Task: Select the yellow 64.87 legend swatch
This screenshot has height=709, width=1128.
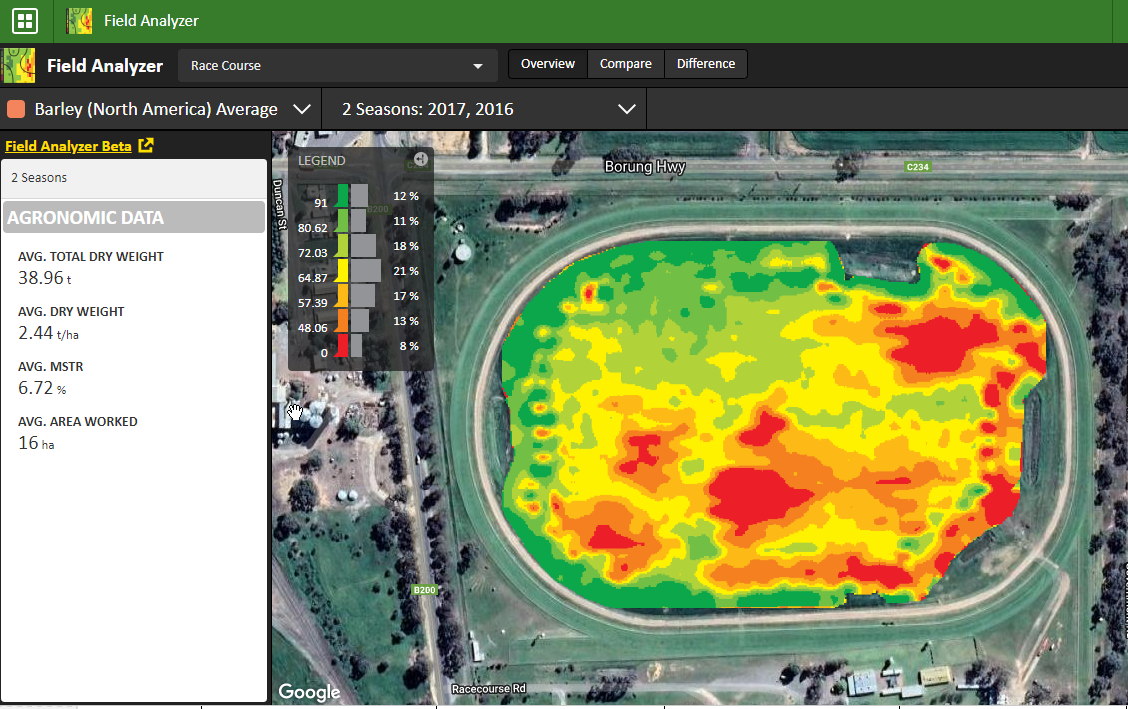Action: (x=343, y=270)
